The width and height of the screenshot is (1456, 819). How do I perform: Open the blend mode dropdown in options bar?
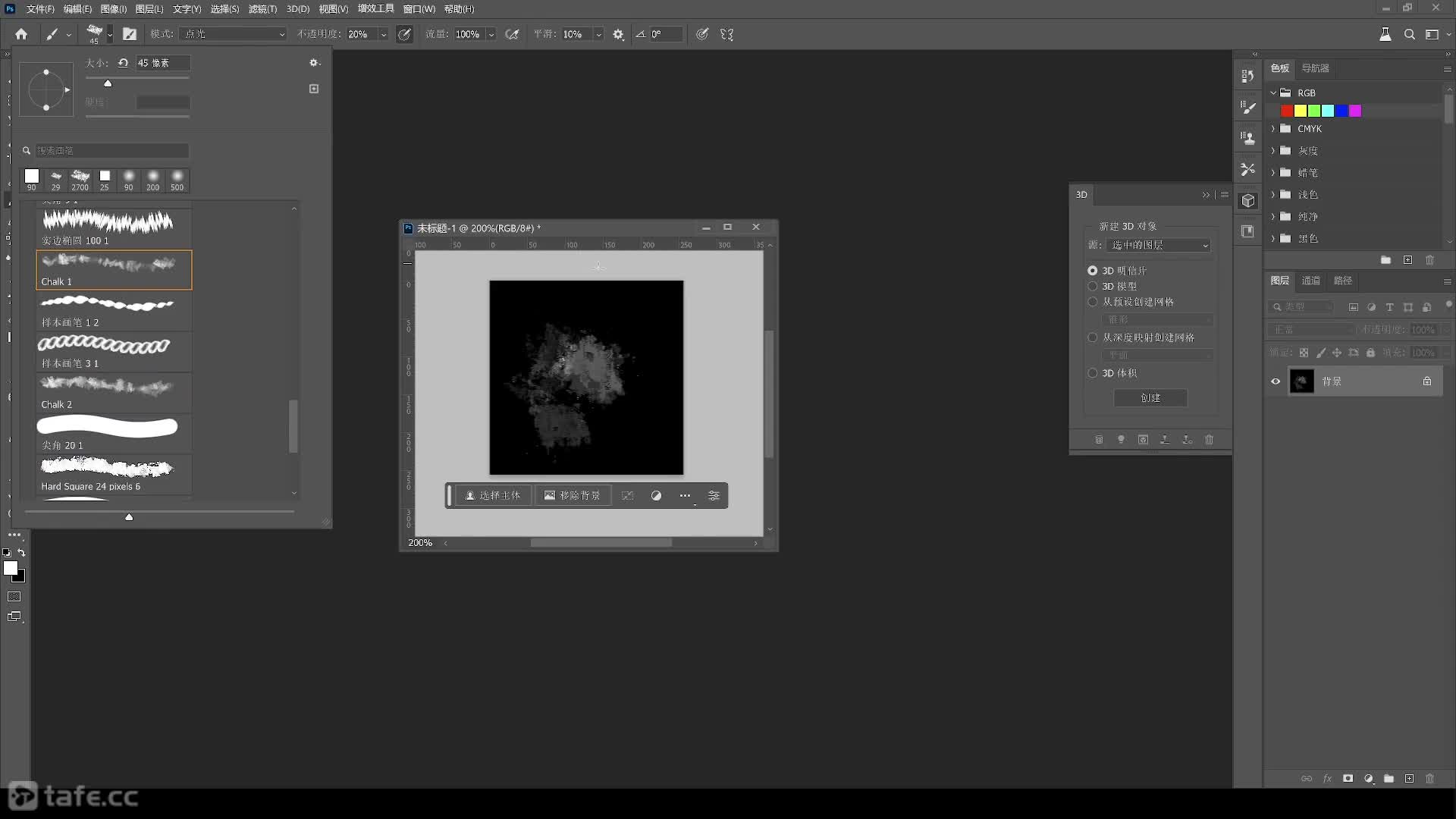[234, 34]
